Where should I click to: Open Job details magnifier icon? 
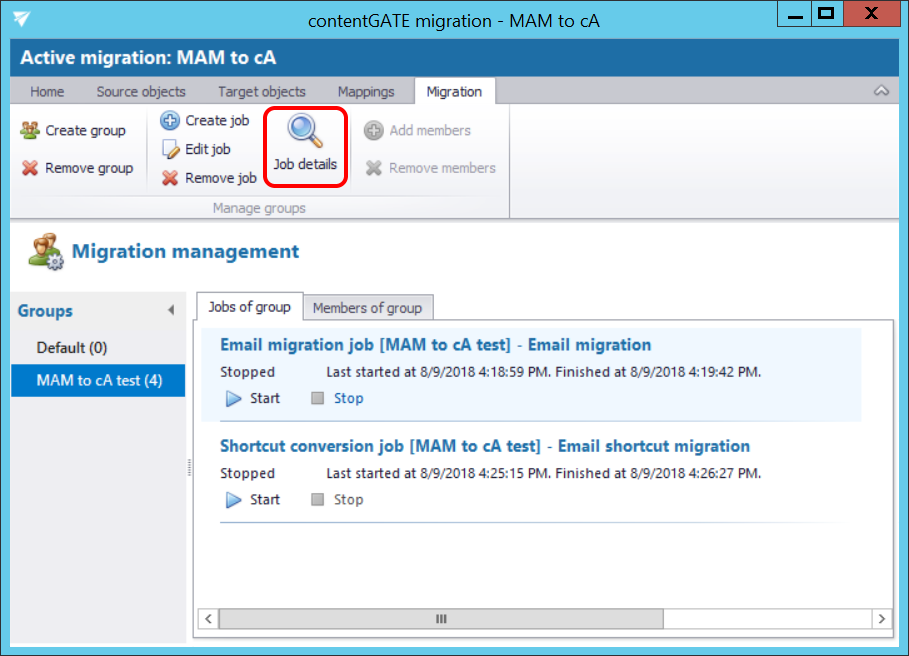(304, 132)
